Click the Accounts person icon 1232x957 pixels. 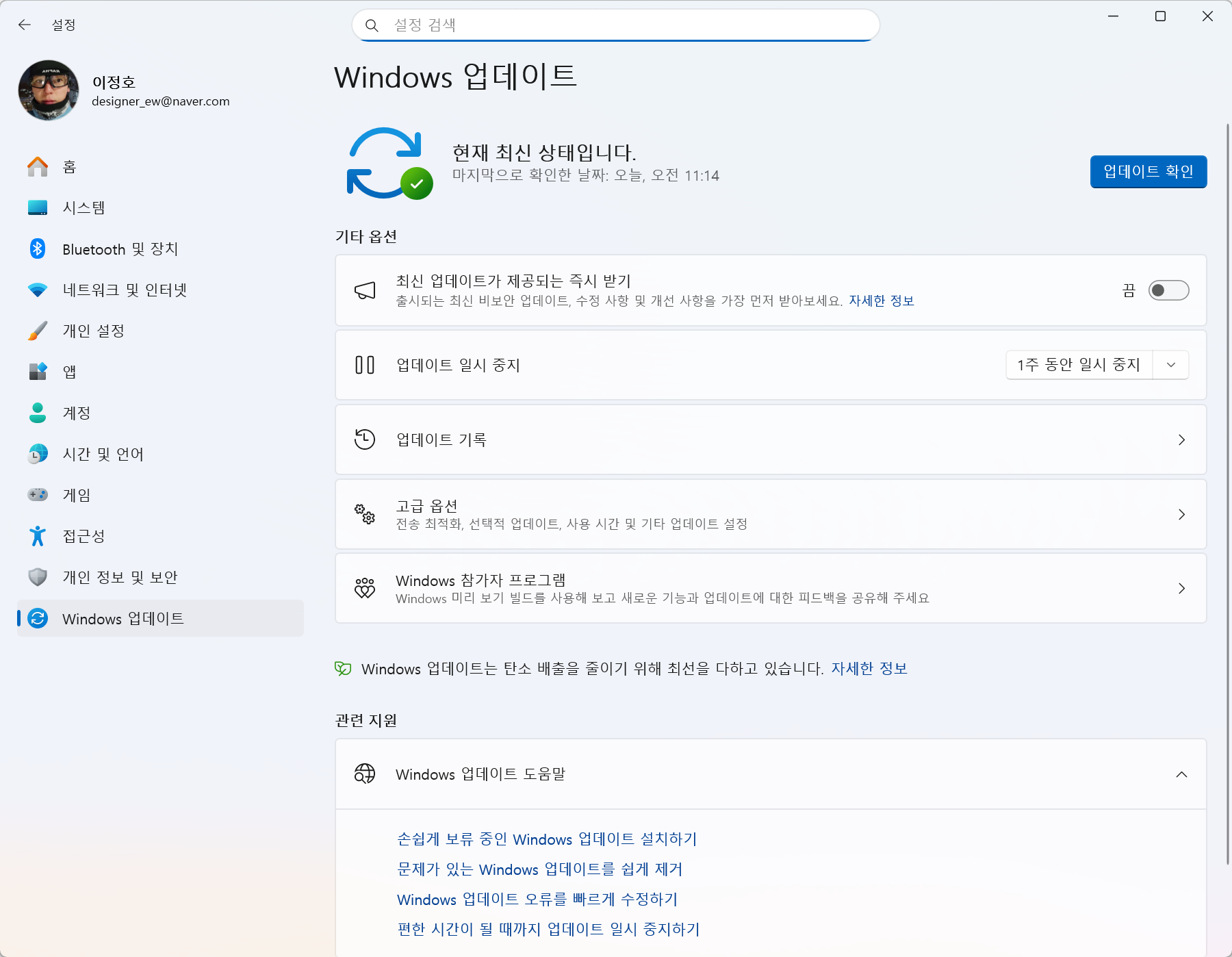tap(38, 413)
